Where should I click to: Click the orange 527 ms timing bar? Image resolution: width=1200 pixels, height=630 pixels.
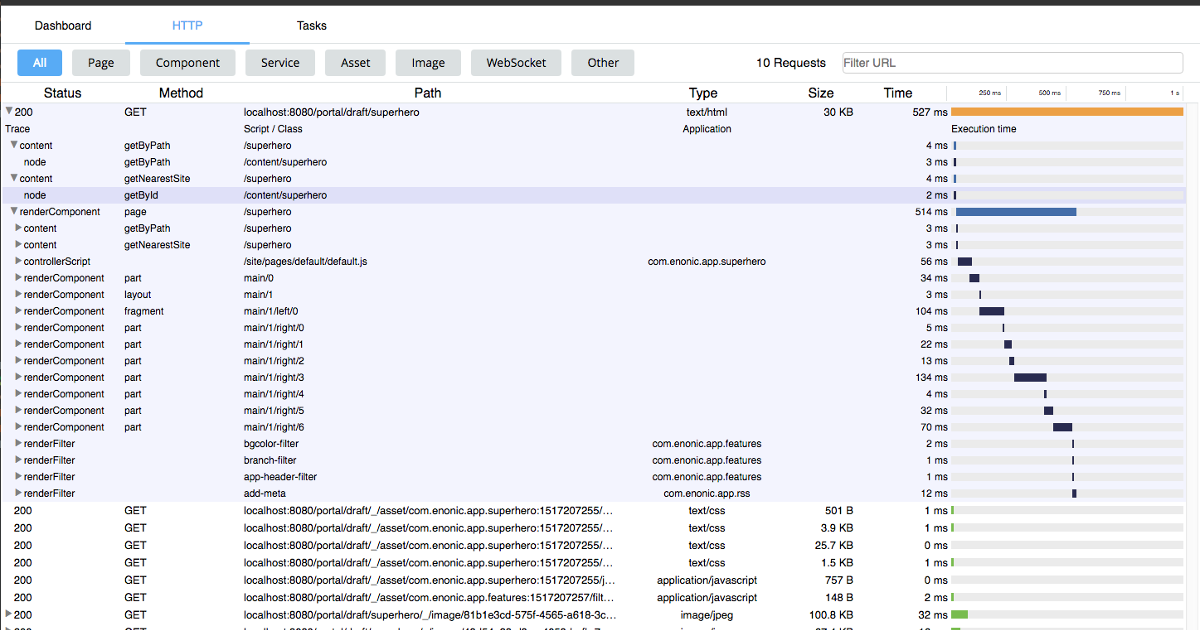click(x=1067, y=112)
